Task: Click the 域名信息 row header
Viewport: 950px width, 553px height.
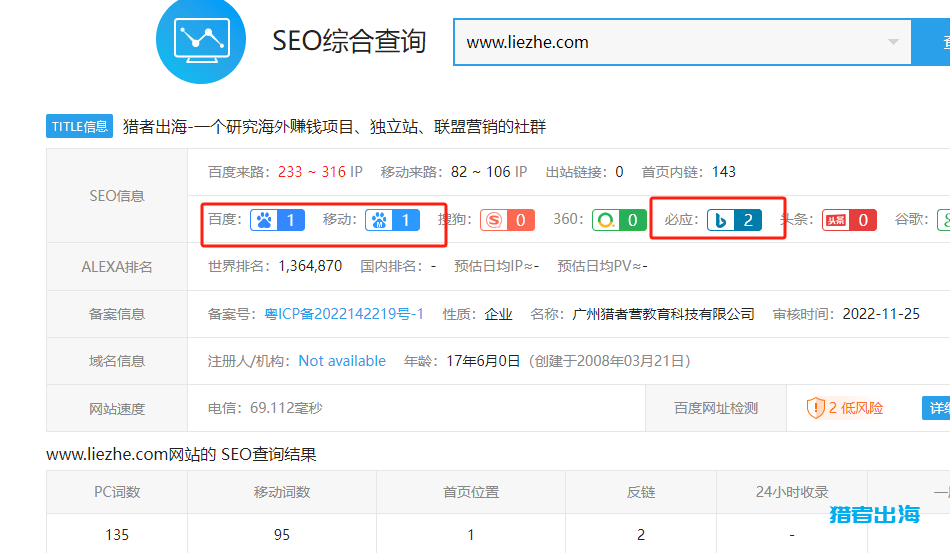Action: (117, 361)
